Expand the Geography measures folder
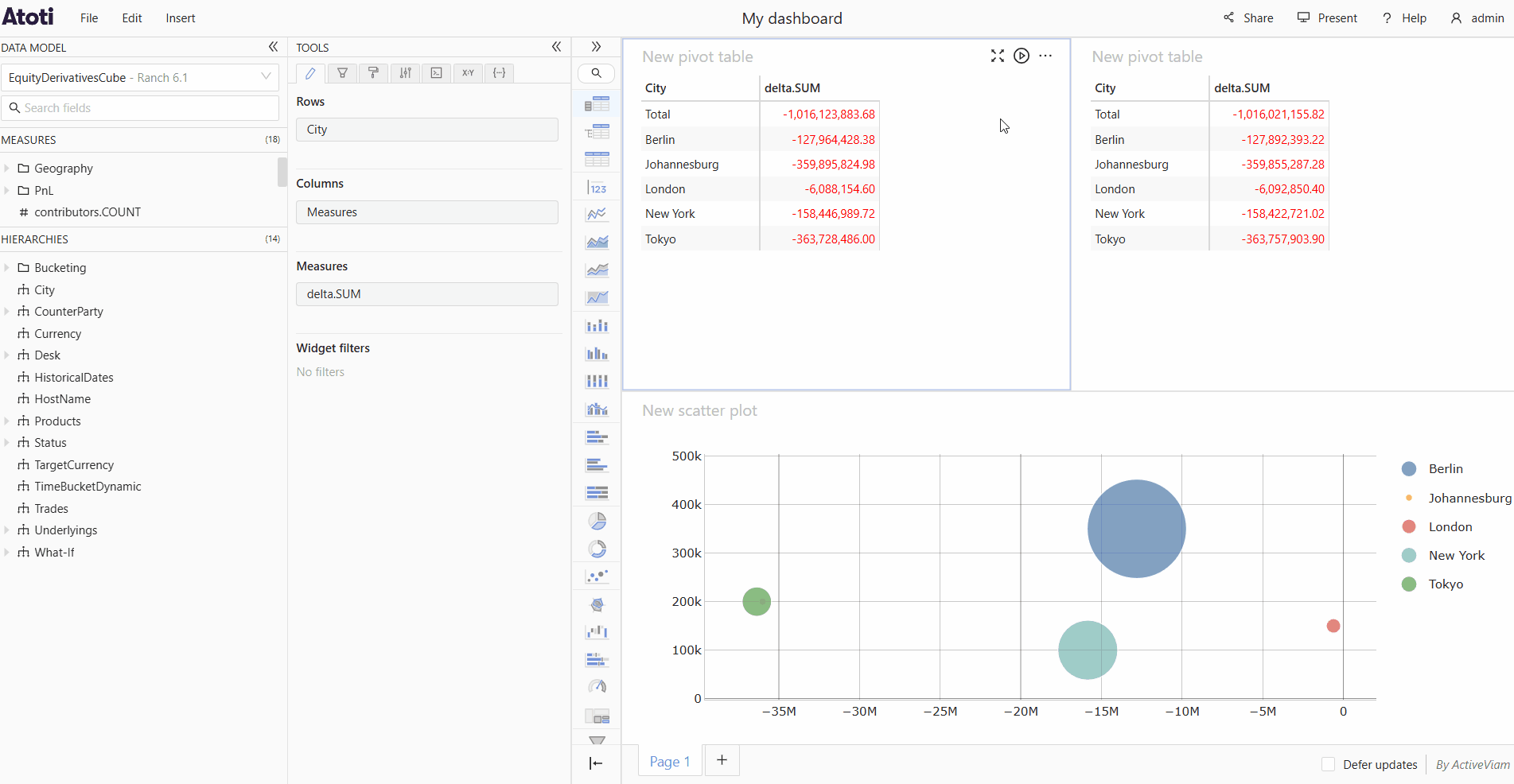Screen dimensions: 1514x784 point(6,169)
